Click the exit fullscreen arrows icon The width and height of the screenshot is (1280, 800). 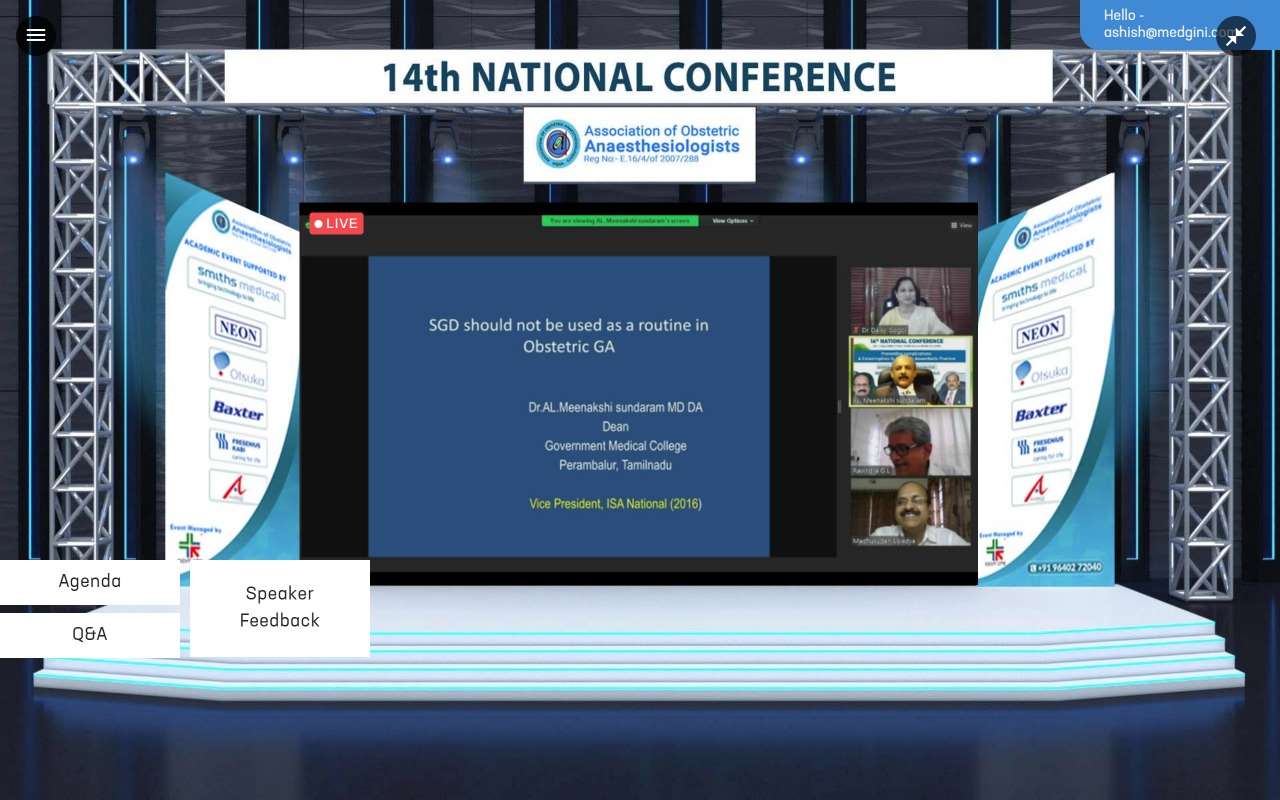pos(1236,36)
